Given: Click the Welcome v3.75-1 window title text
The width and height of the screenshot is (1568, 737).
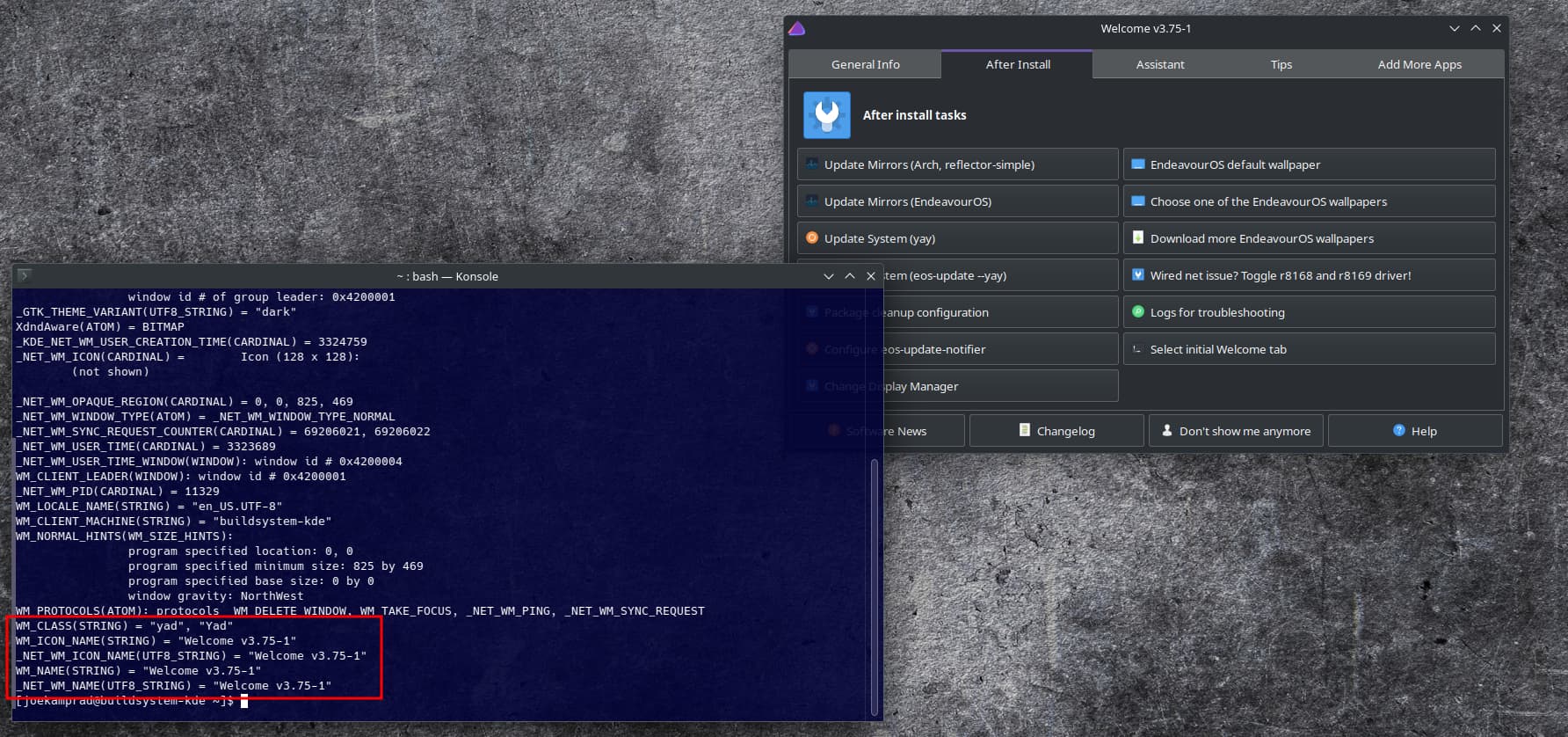Looking at the screenshot, I should click(x=1145, y=29).
